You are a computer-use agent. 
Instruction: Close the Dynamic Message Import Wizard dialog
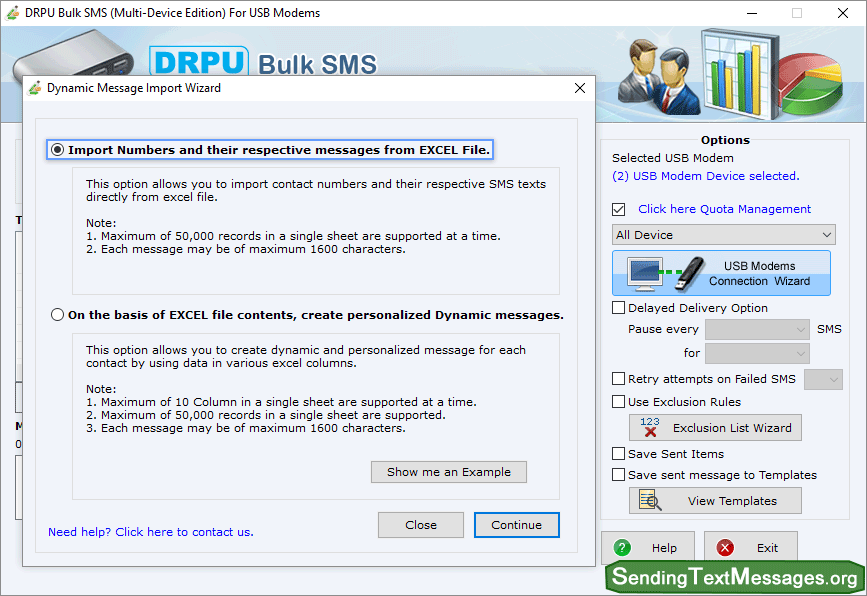pyautogui.click(x=579, y=88)
